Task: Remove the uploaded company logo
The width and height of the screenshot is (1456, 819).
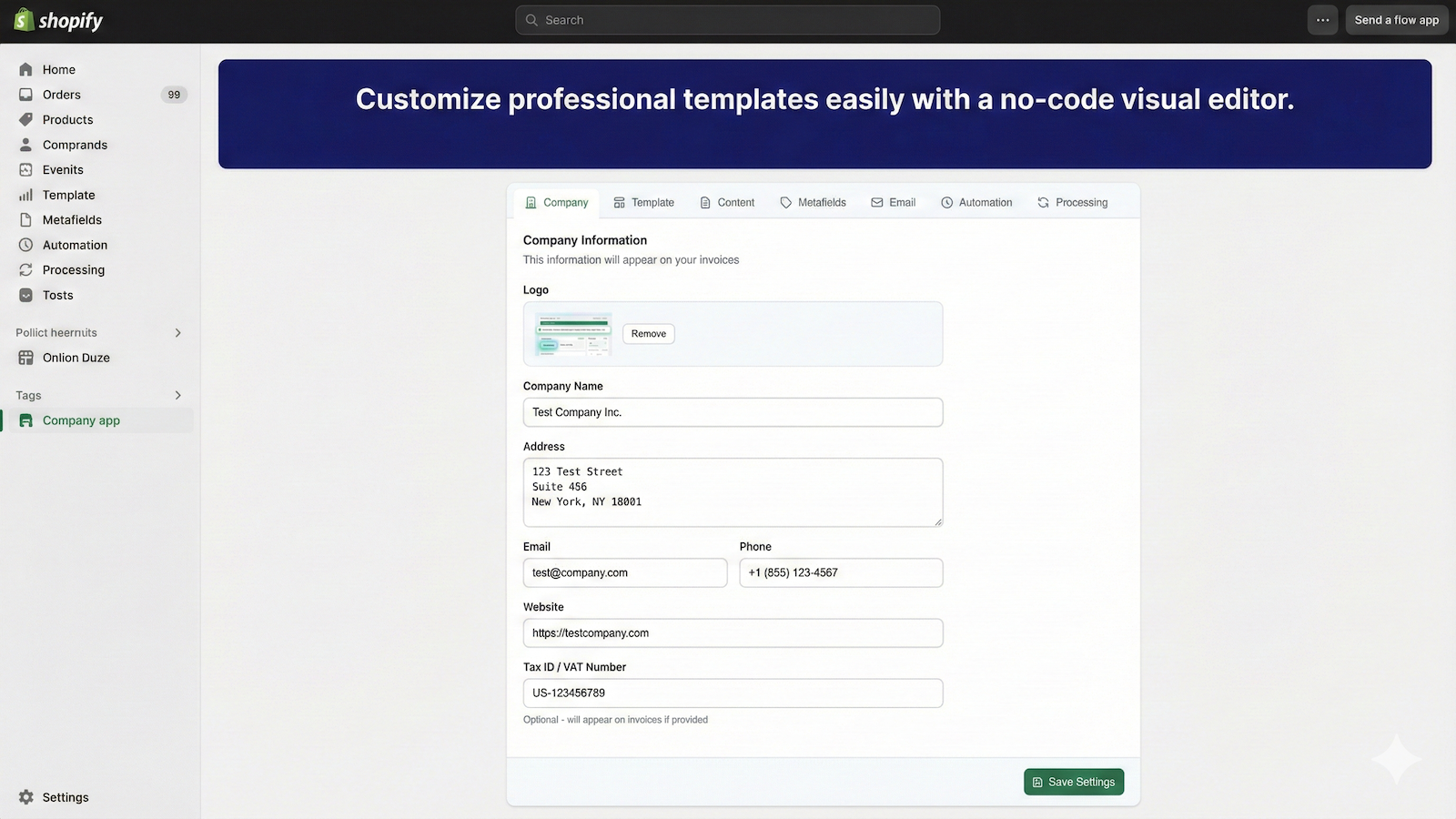Action: (x=647, y=333)
